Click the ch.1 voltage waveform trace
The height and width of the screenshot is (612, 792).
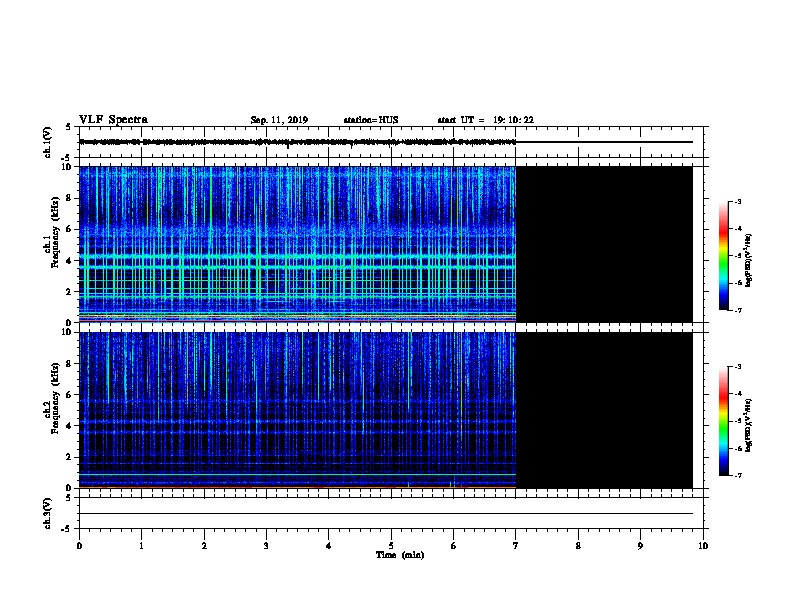(297, 142)
